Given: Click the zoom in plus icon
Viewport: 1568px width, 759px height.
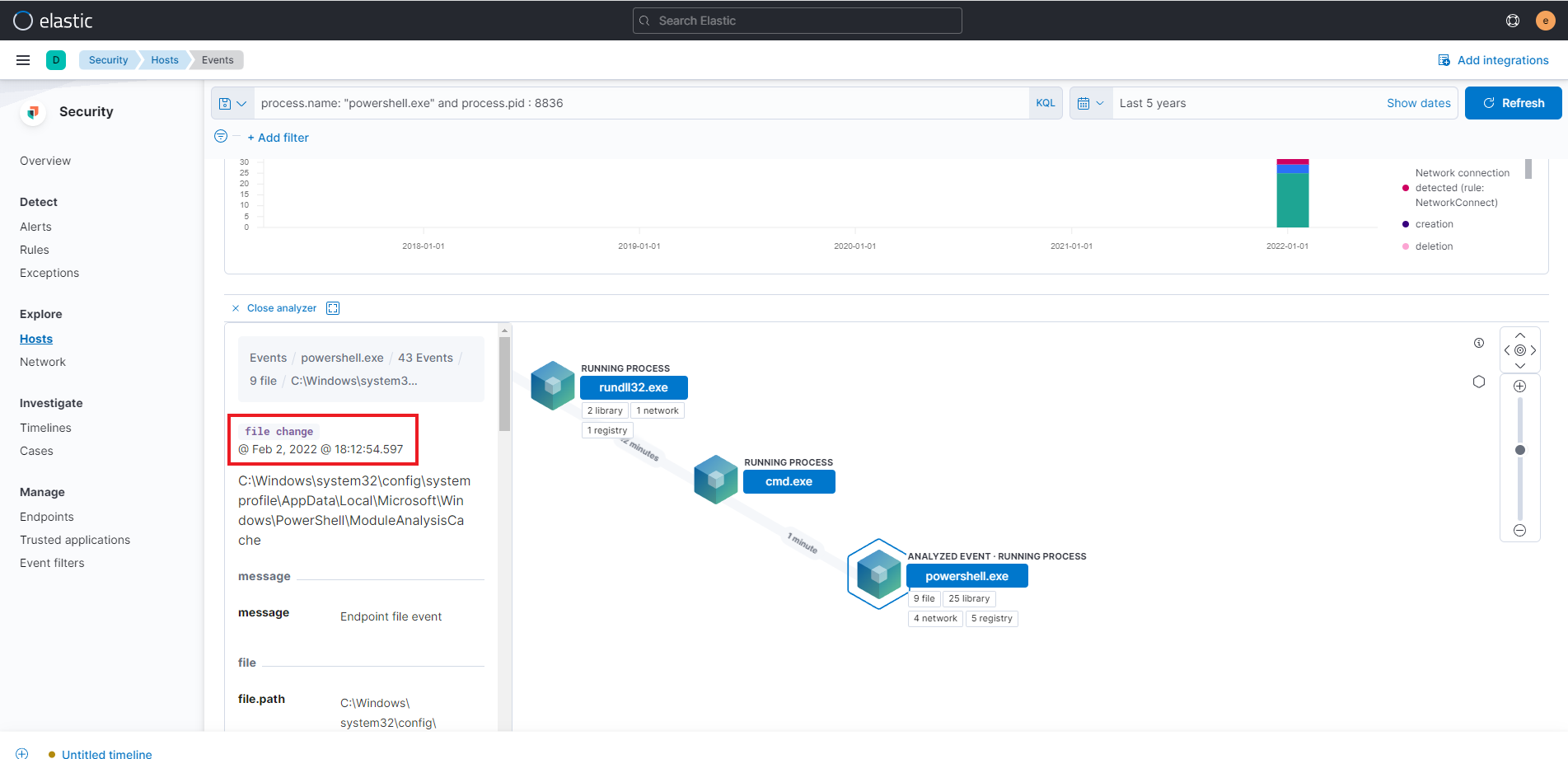Looking at the screenshot, I should [1520, 387].
